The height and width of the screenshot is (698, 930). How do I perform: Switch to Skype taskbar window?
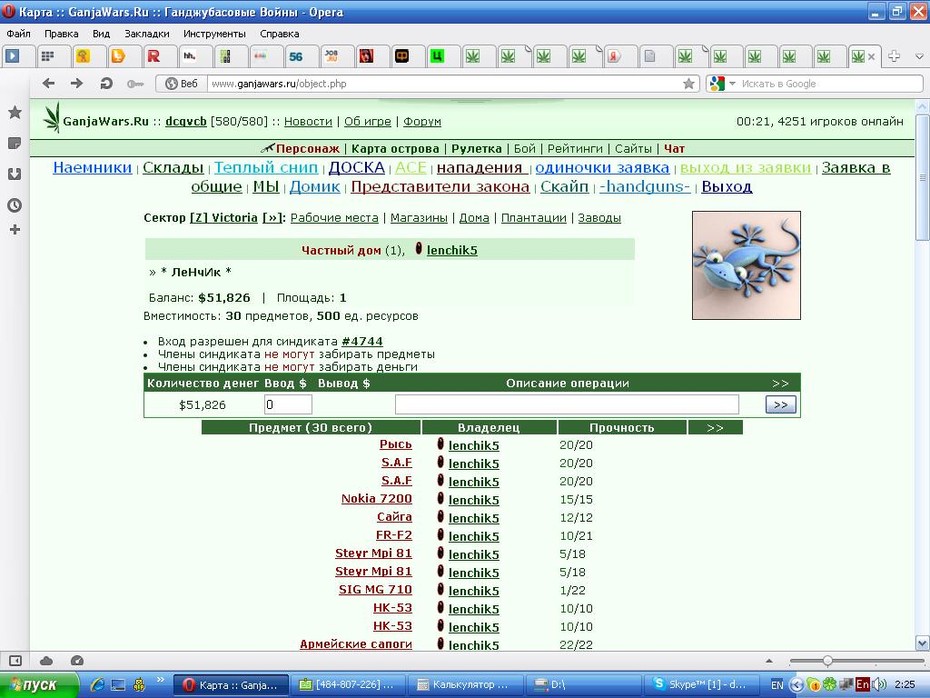pos(703,685)
